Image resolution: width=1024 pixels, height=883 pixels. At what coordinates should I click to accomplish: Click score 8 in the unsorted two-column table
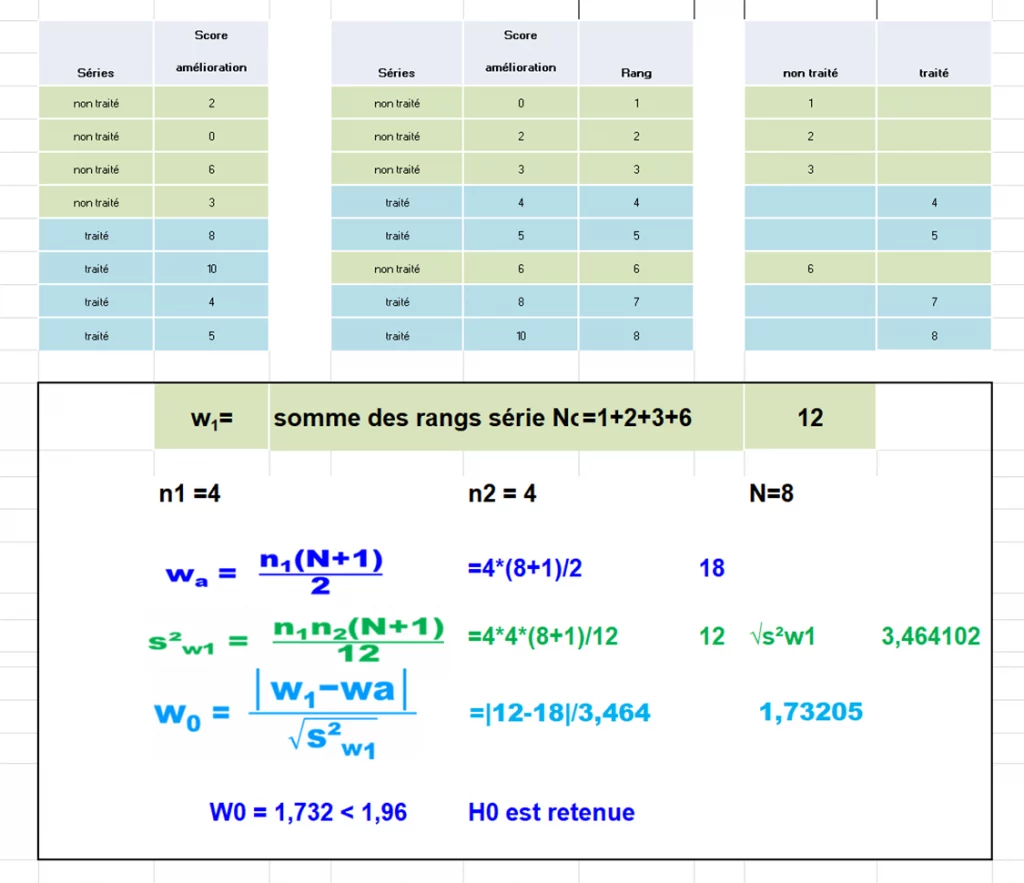pos(212,236)
